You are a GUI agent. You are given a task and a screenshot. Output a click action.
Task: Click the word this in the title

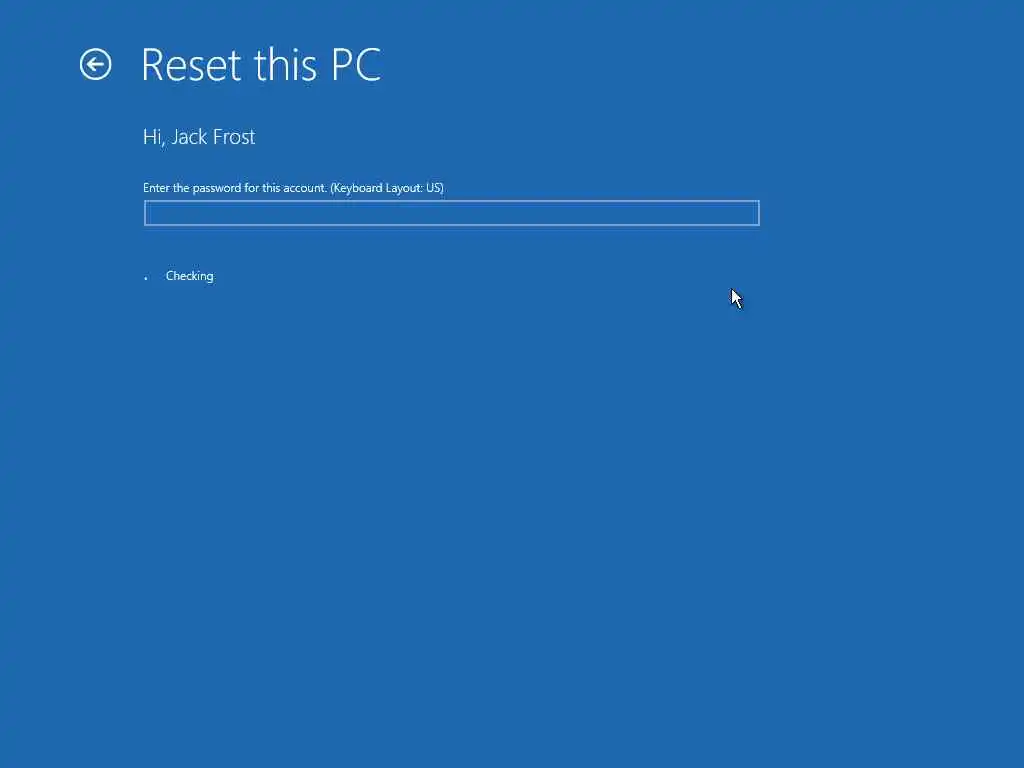[285, 65]
